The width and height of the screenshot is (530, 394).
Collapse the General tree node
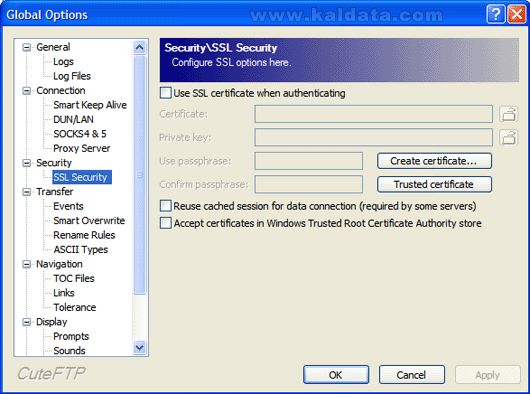tap(26, 47)
